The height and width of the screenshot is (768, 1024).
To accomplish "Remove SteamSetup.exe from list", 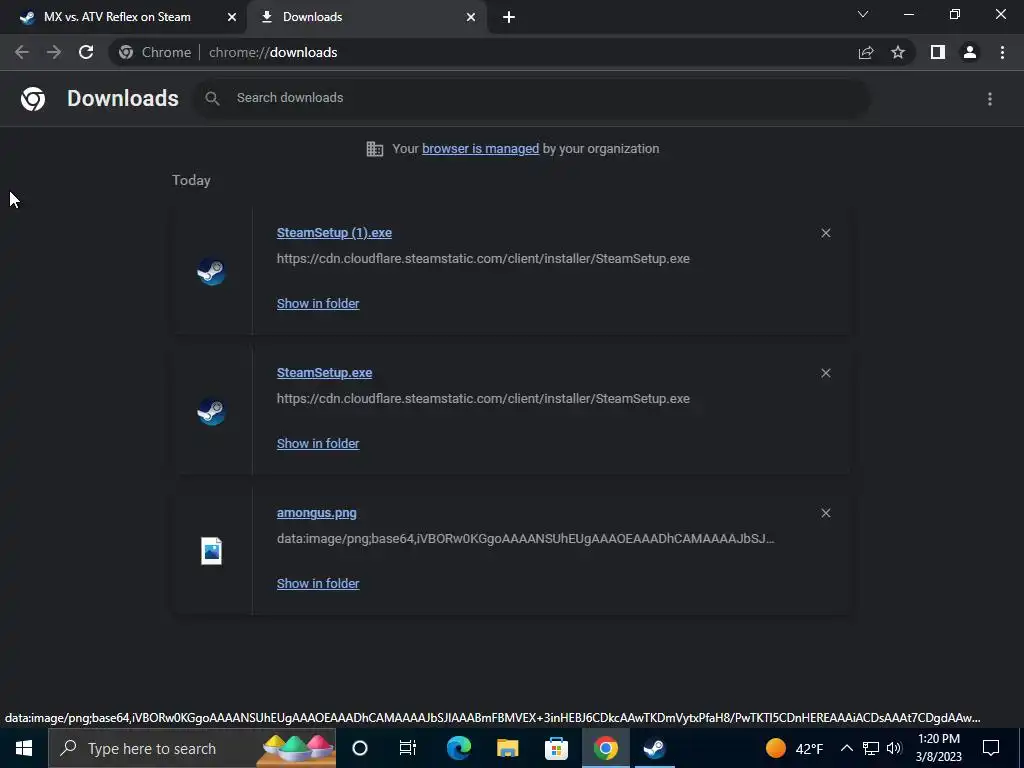I will pyautogui.click(x=825, y=373).
